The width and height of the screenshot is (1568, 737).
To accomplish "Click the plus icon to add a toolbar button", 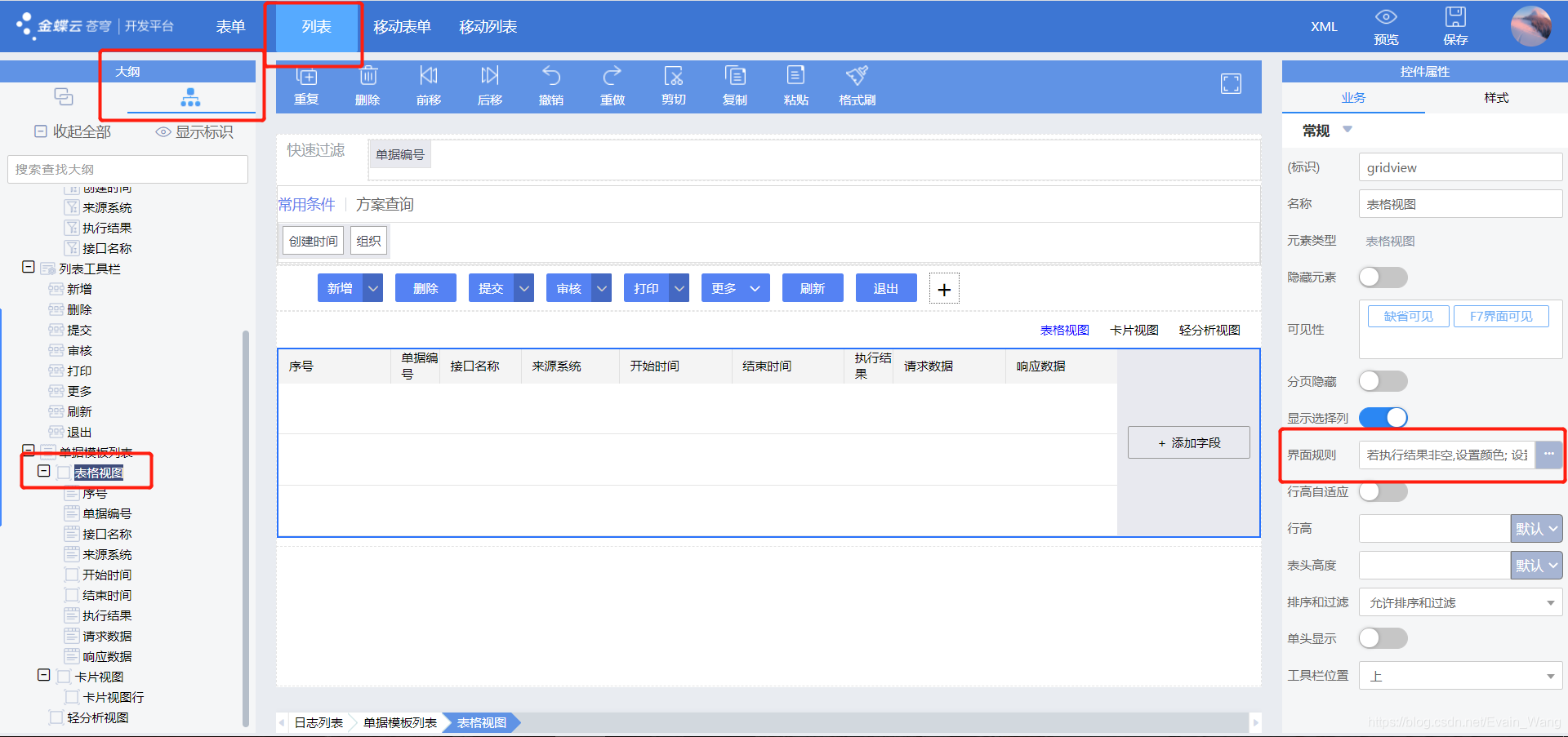I will coord(944,289).
